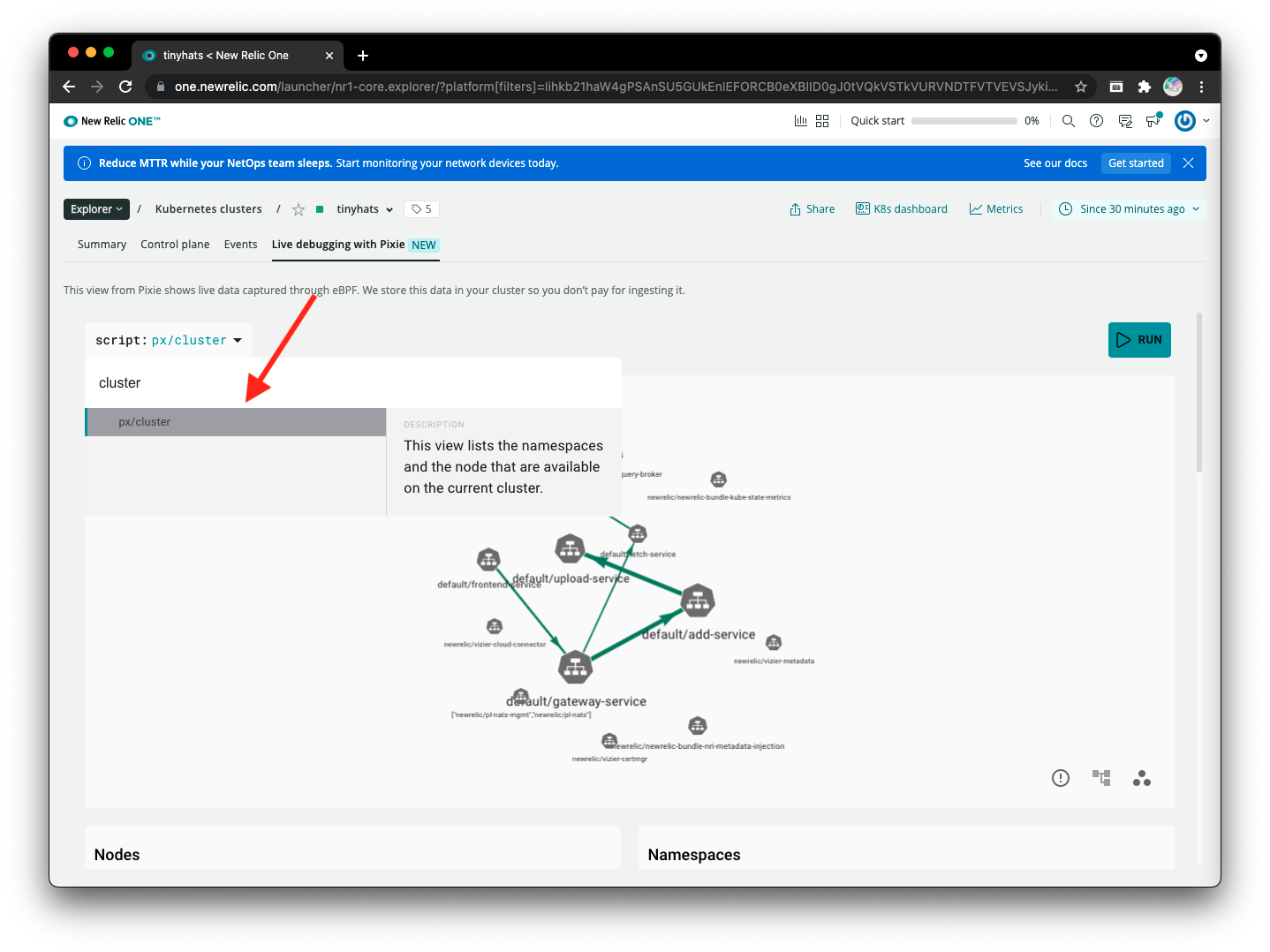Click the tags icon showing 5

(x=421, y=209)
